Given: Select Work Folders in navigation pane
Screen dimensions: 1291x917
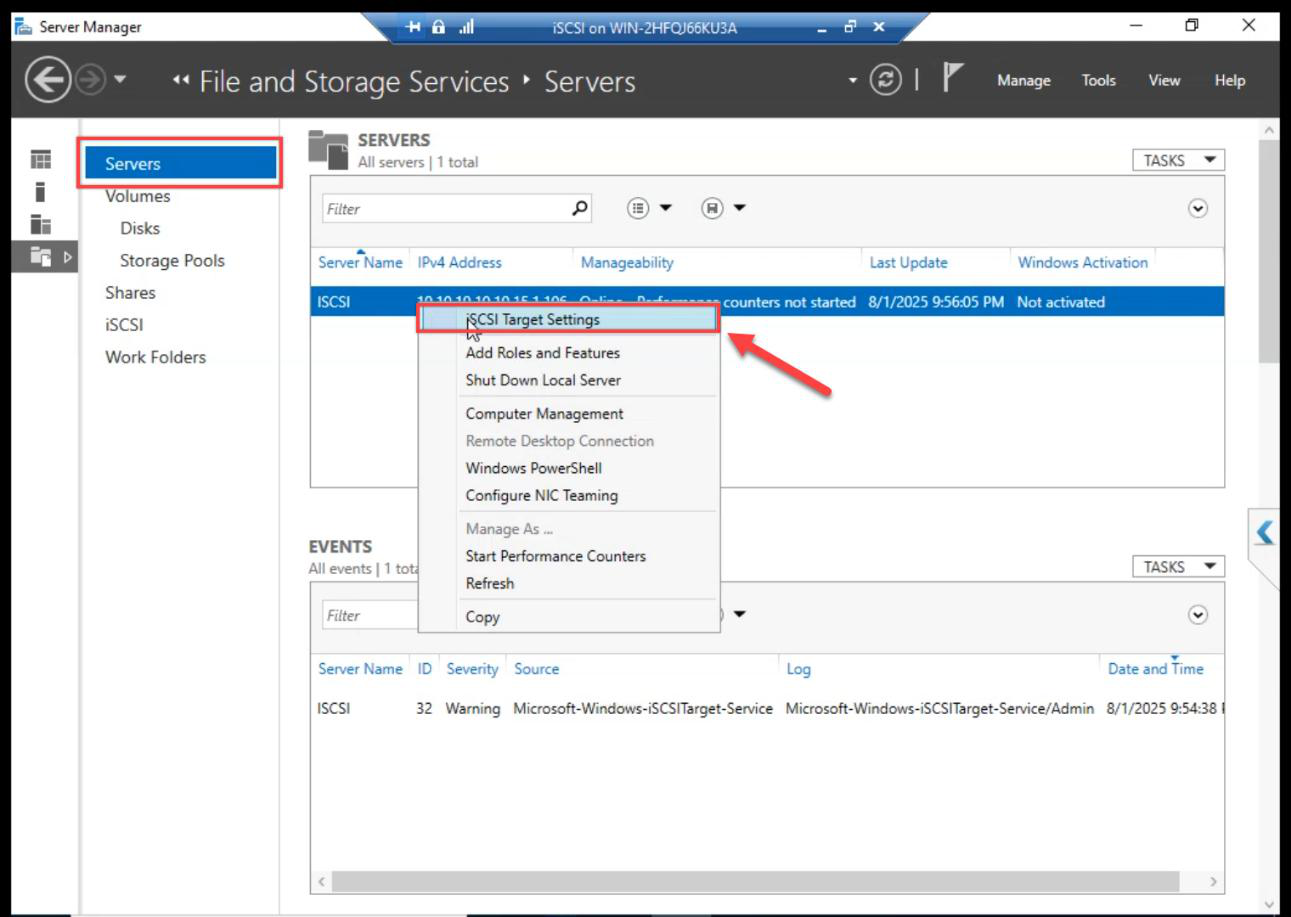Looking at the screenshot, I should click(155, 357).
